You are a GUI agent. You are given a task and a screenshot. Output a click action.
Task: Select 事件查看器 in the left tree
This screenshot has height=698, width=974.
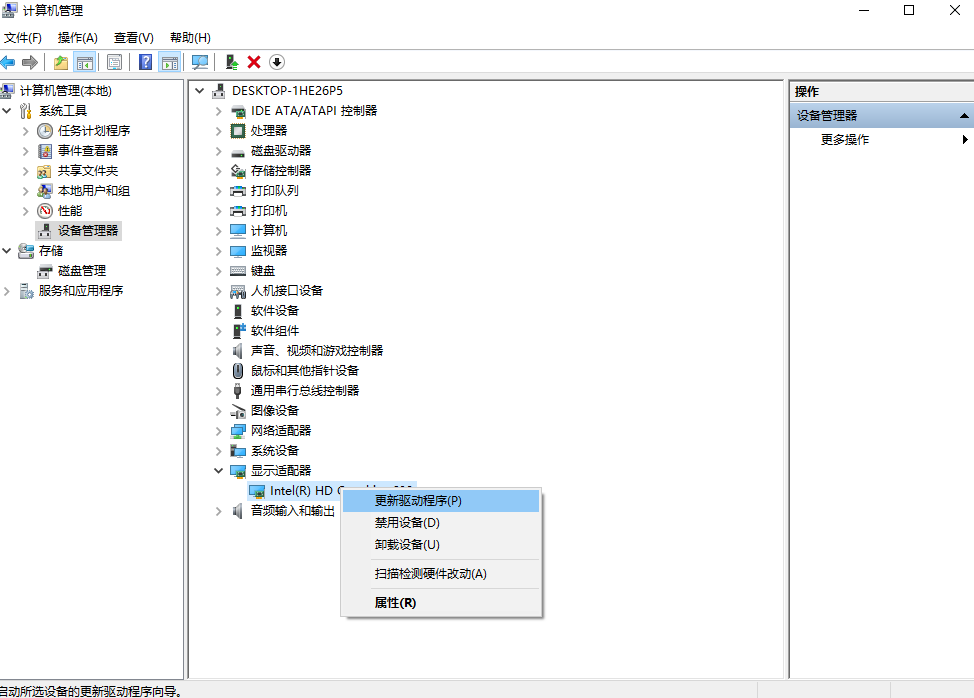click(87, 151)
